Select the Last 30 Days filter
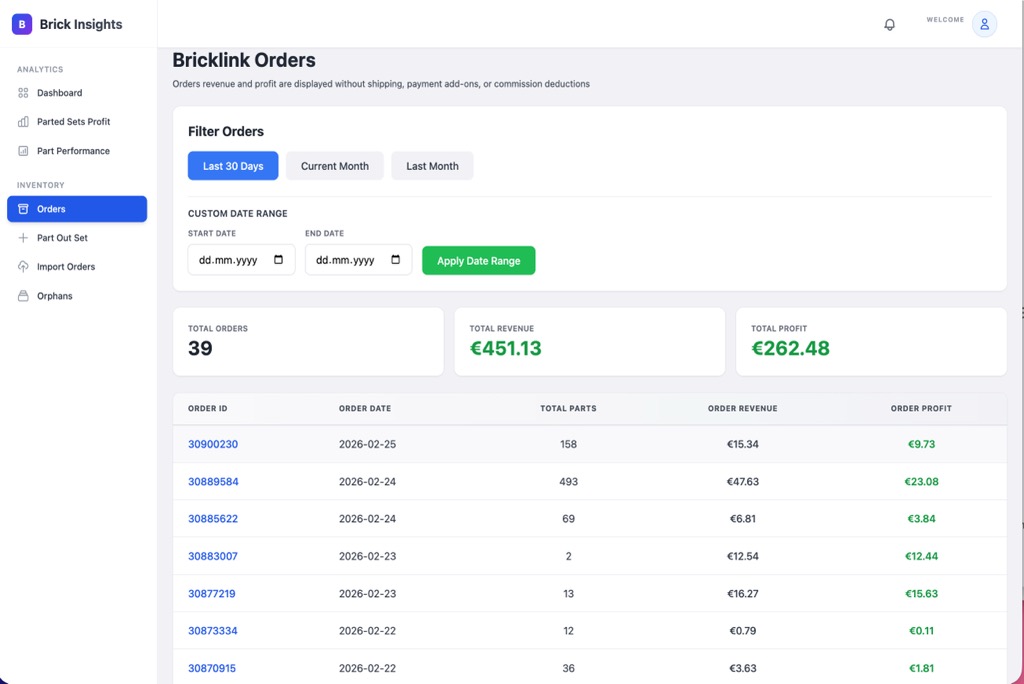This screenshot has width=1024, height=684. (x=233, y=166)
